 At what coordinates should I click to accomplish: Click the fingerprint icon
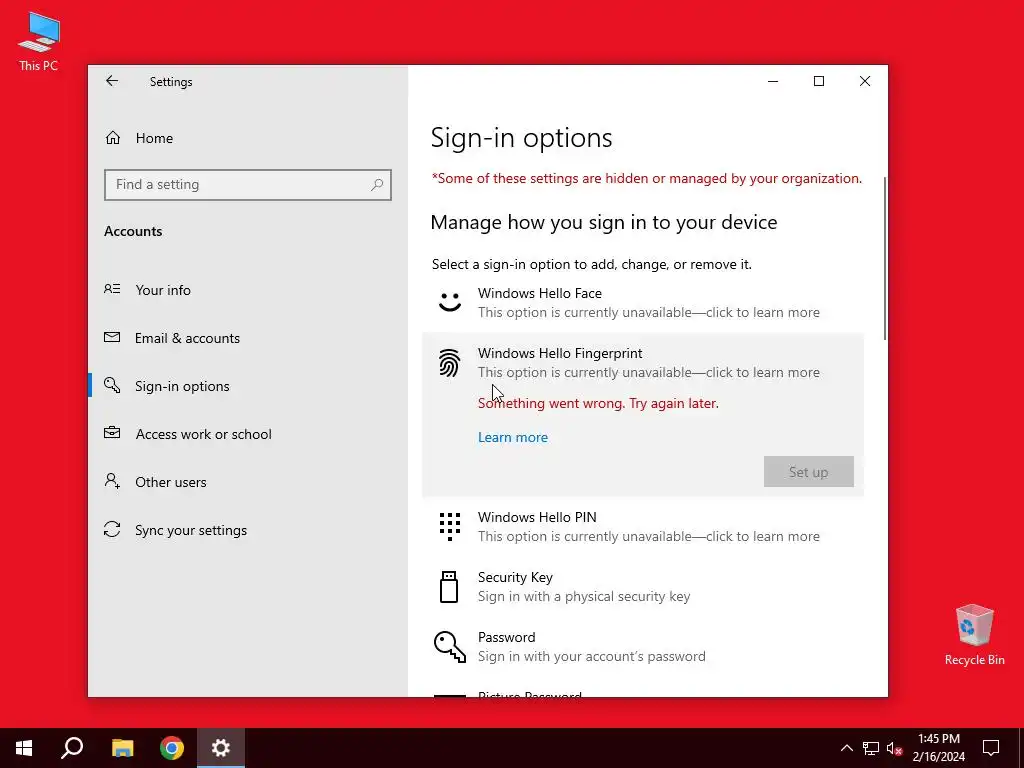[x=449, y=363]
